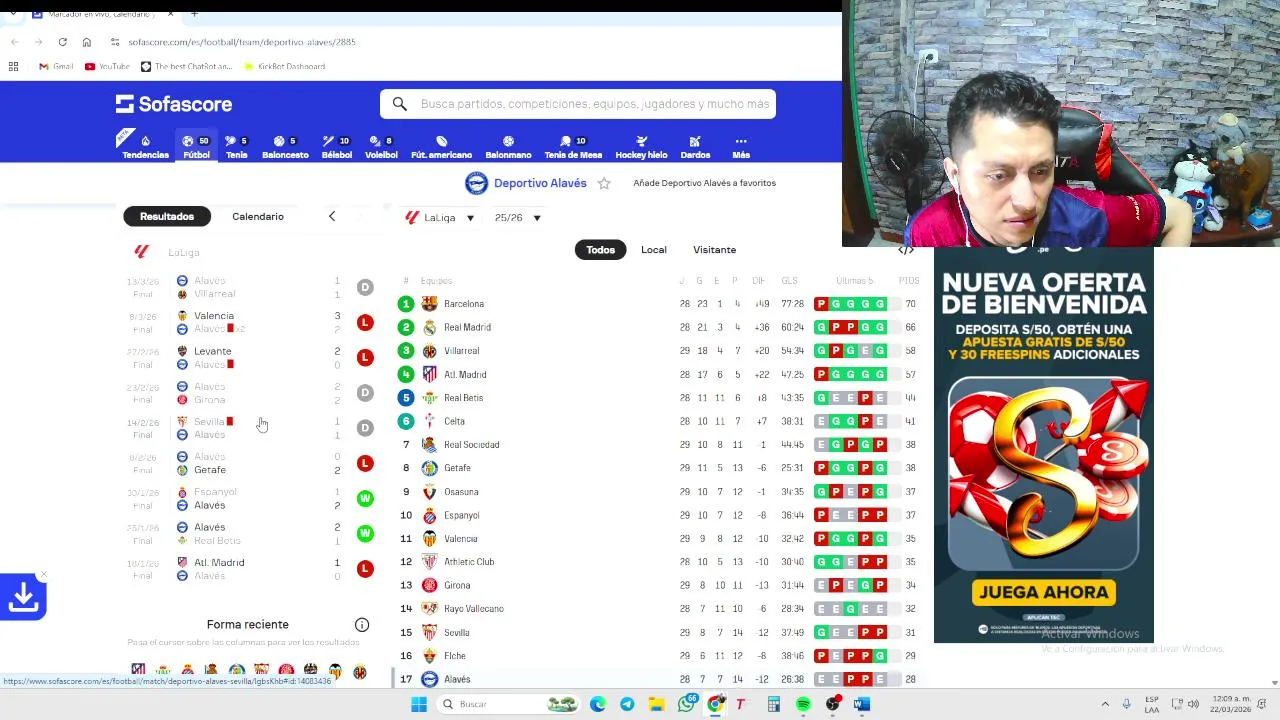
Task: Select the Voleibol sport icon
Action: pyautogui.click(x=381, y=146)
